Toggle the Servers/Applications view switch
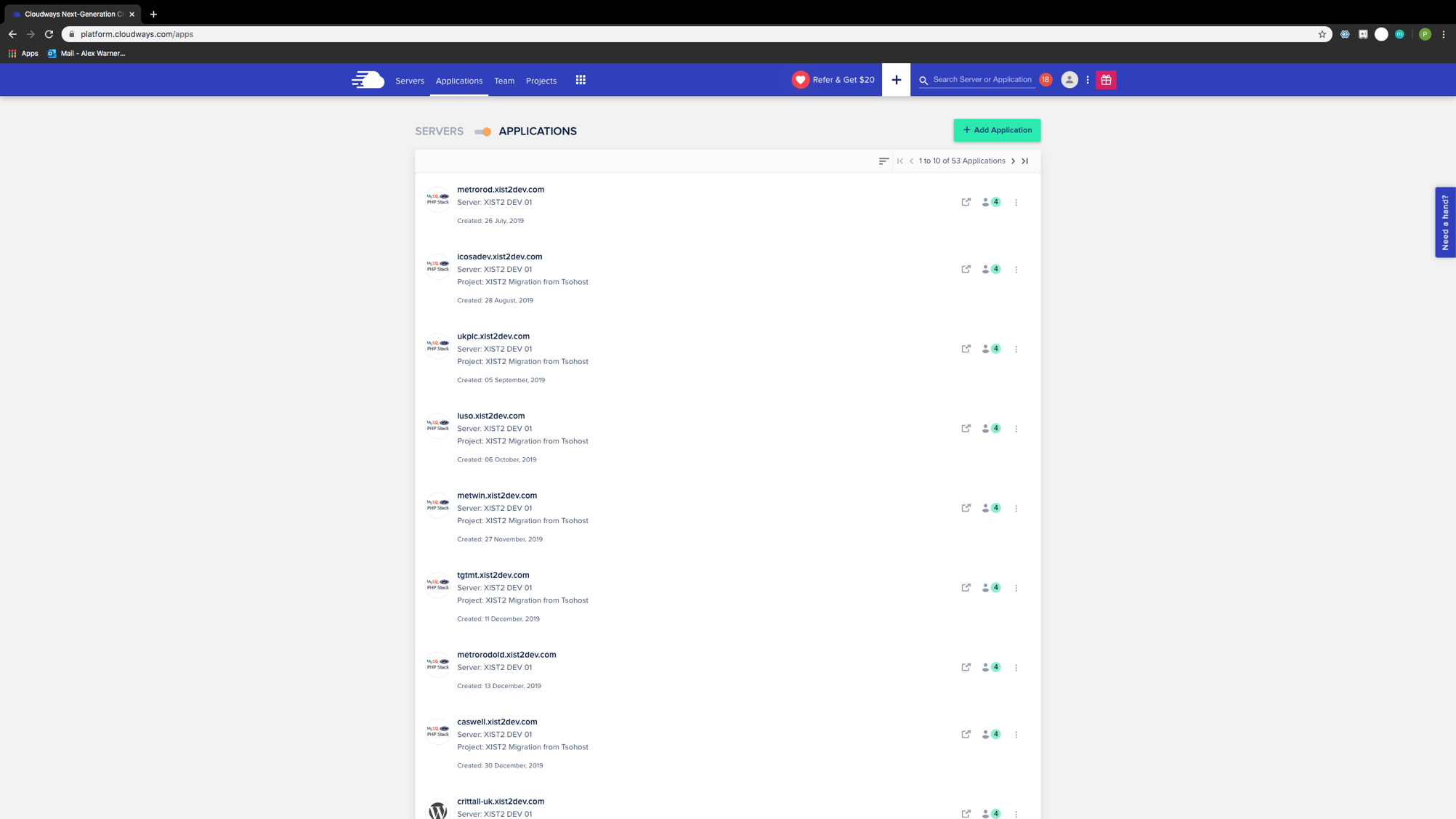Screen dimensions: 1456x819 482,132
